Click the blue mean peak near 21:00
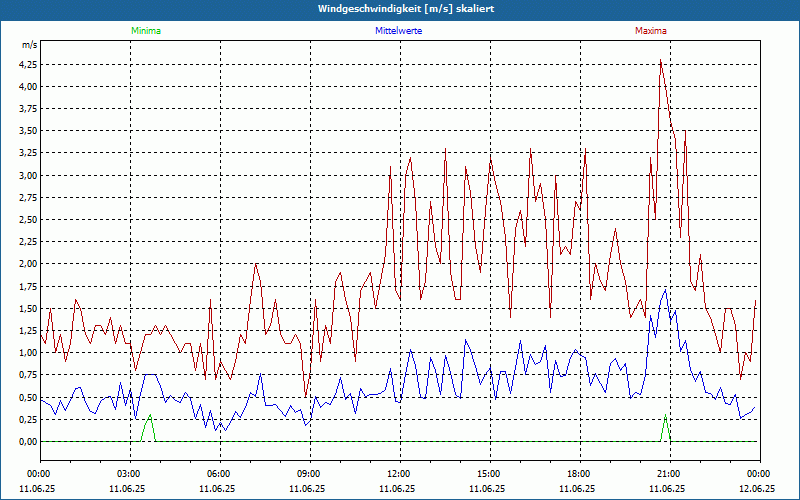This screenshot has width=800, height=500. click(665, 290)
